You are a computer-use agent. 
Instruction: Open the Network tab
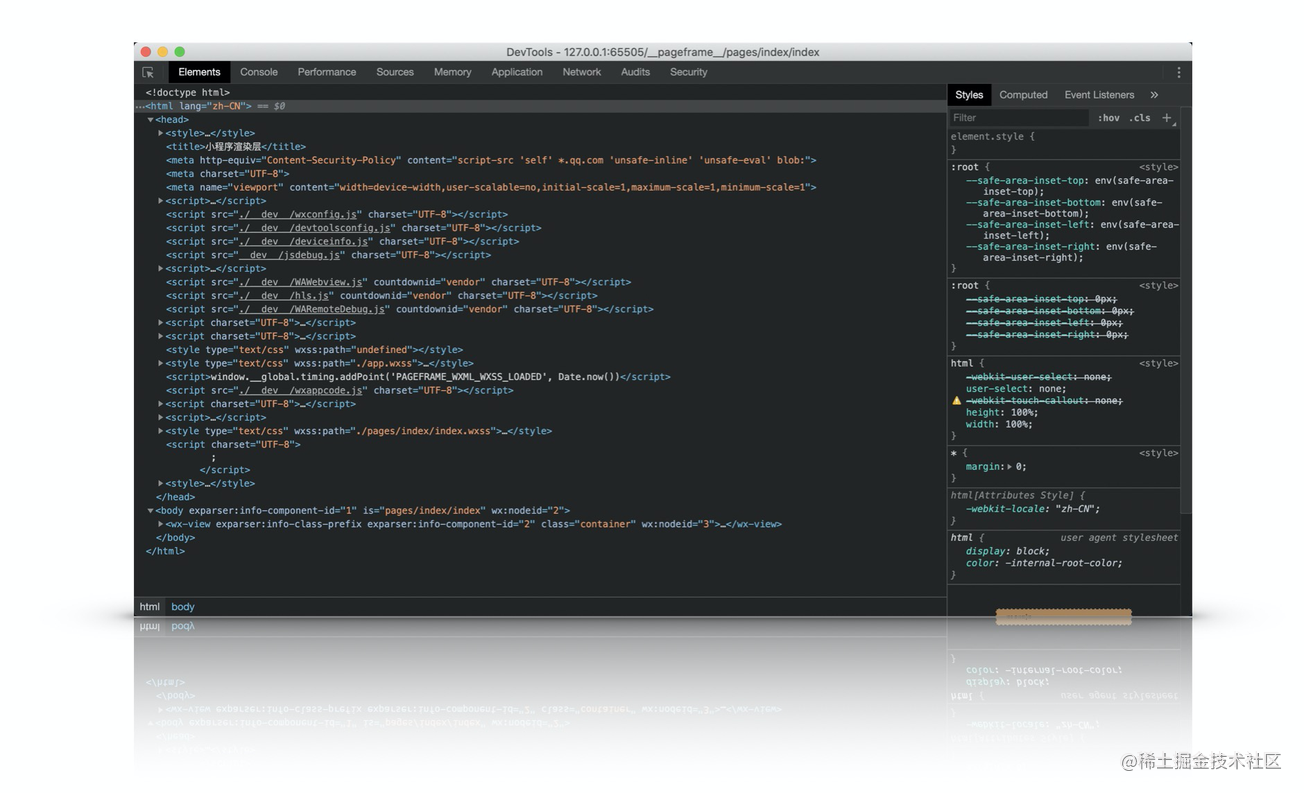click(x=581, y=72)
